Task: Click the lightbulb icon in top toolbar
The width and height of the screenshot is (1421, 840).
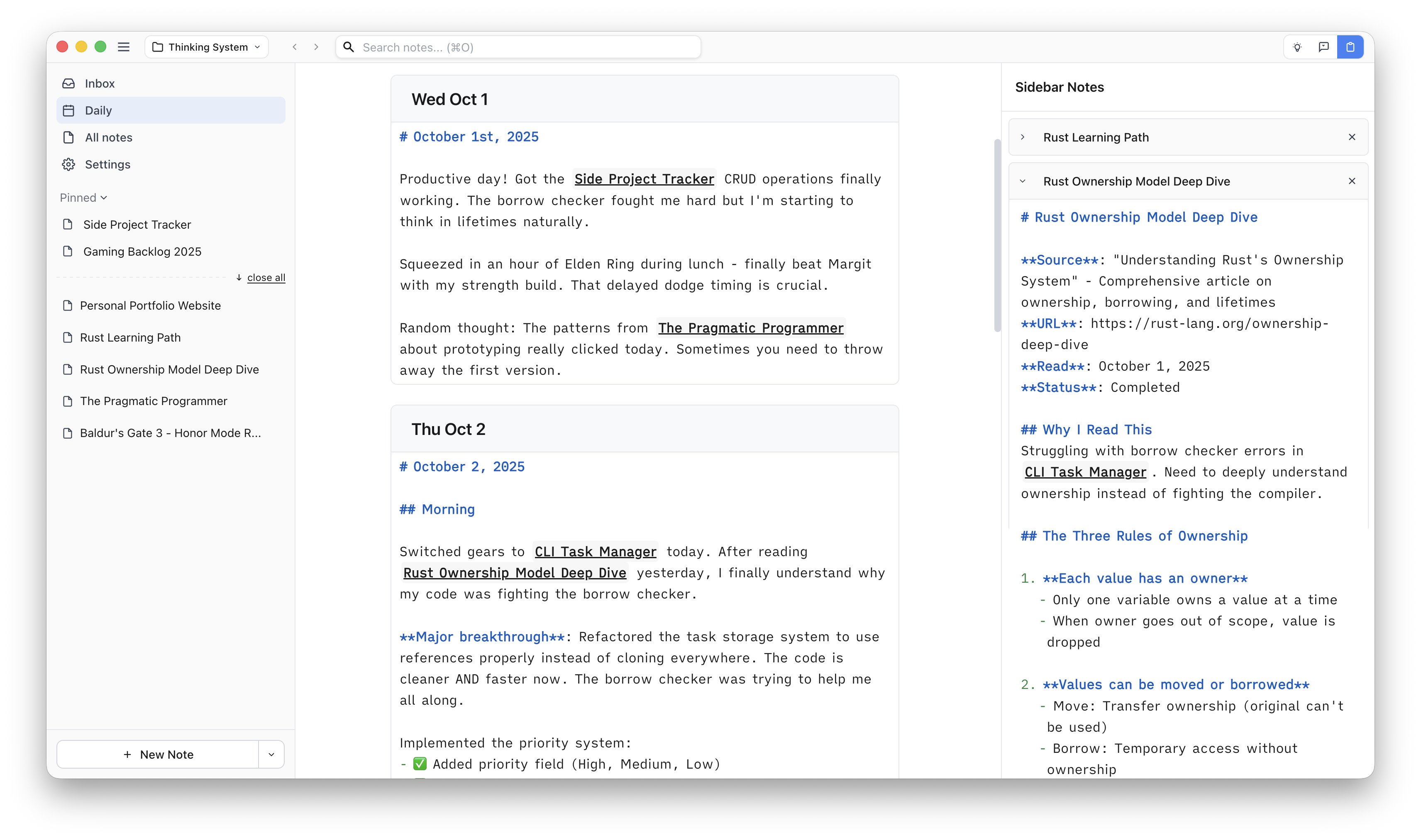Action: (x=1297, y=47)
